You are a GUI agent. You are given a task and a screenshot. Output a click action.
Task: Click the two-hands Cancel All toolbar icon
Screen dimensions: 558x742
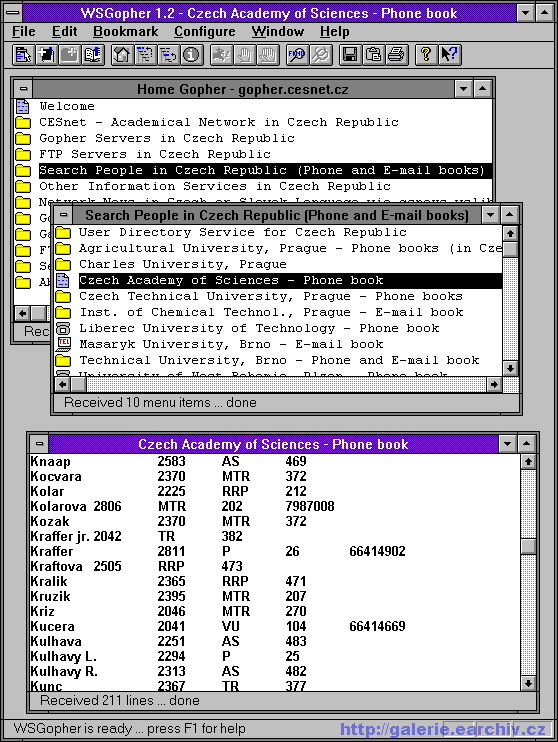click(x=268, y=54)
